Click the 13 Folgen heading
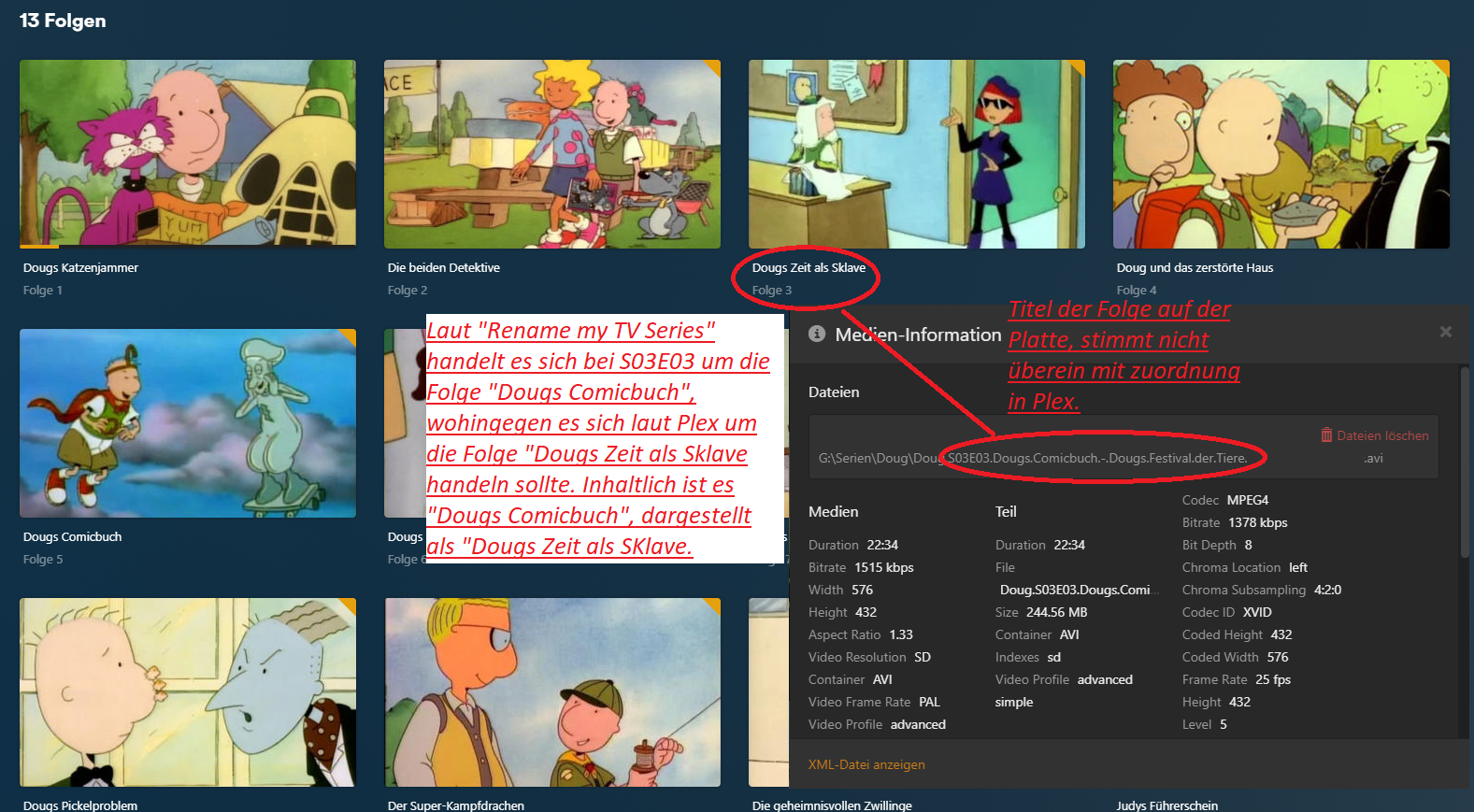The image size is (1474, 812). point(63,21)
